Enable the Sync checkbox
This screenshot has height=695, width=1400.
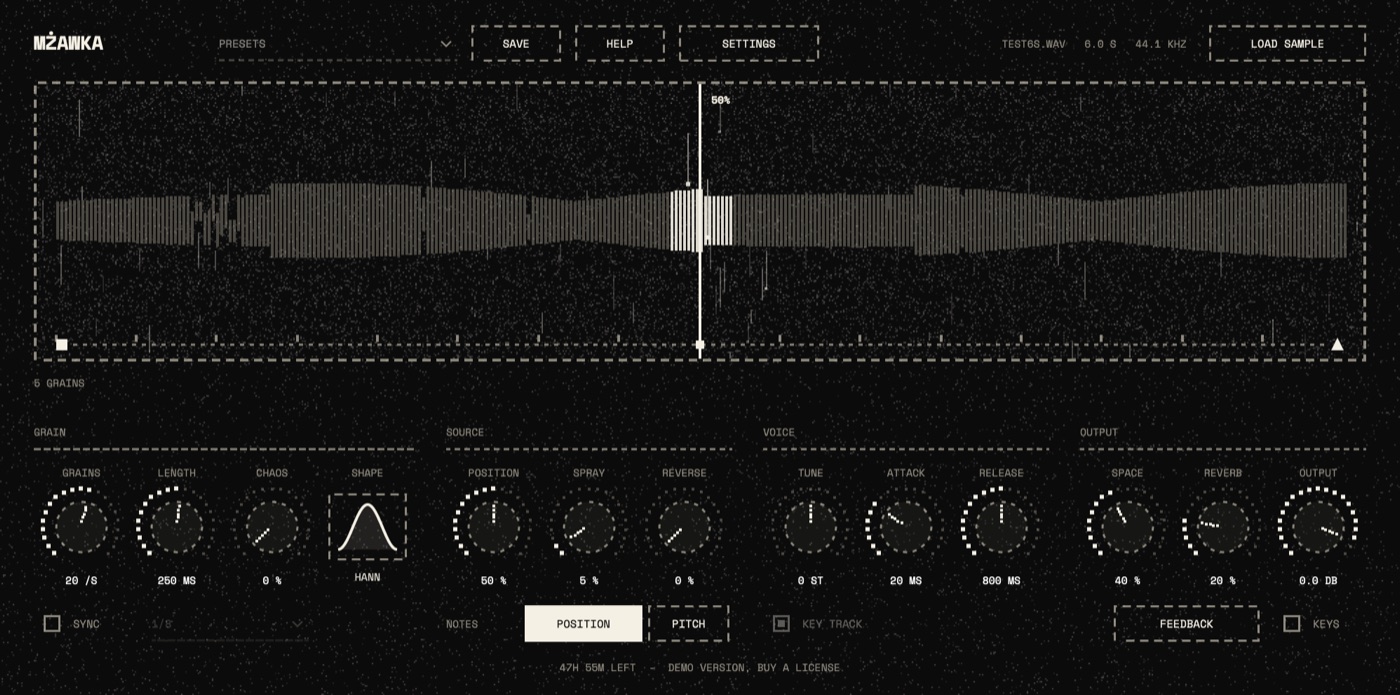[x=52, y=624]
